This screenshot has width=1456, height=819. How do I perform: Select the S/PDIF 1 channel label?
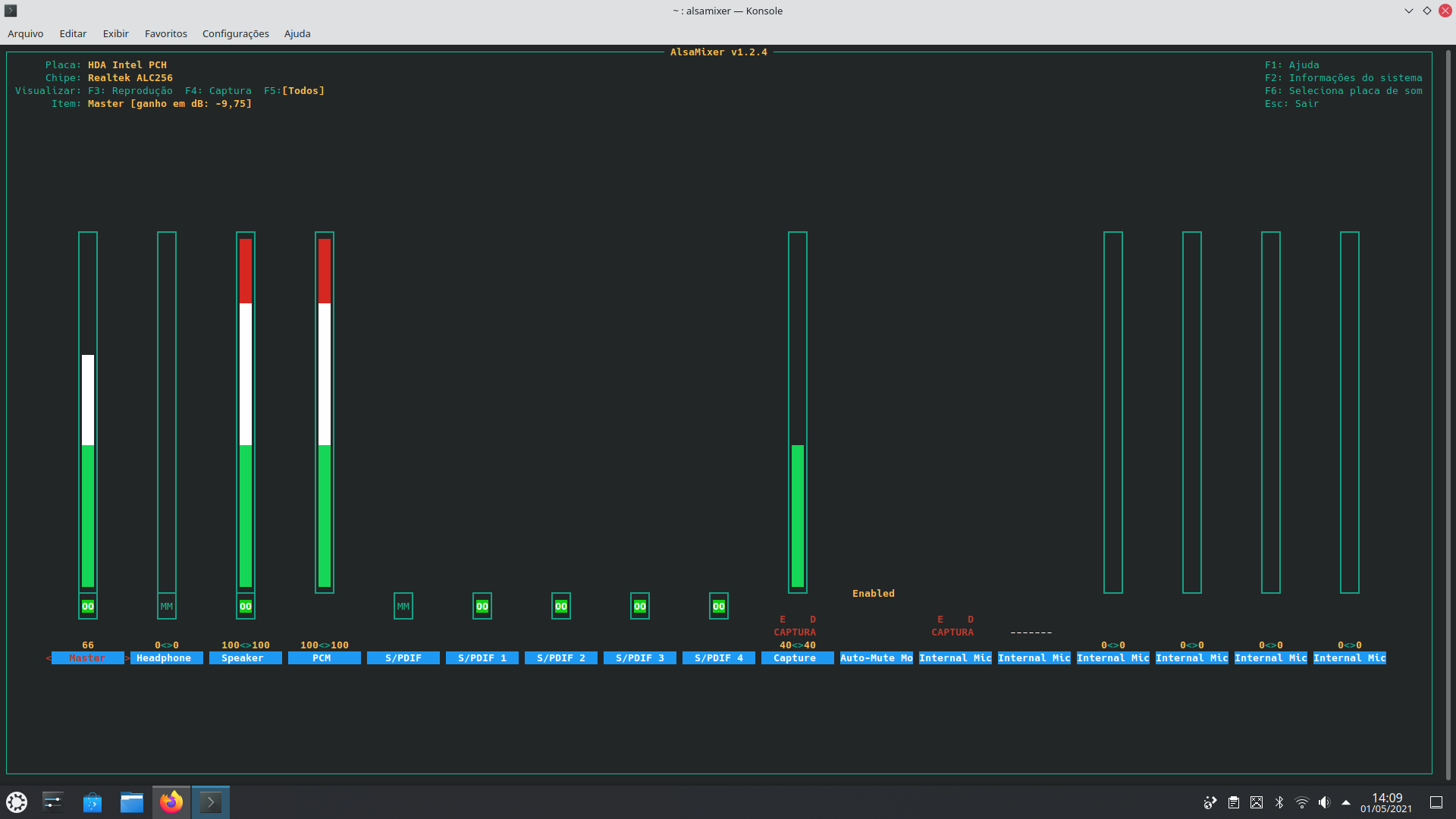coord(482,657)
